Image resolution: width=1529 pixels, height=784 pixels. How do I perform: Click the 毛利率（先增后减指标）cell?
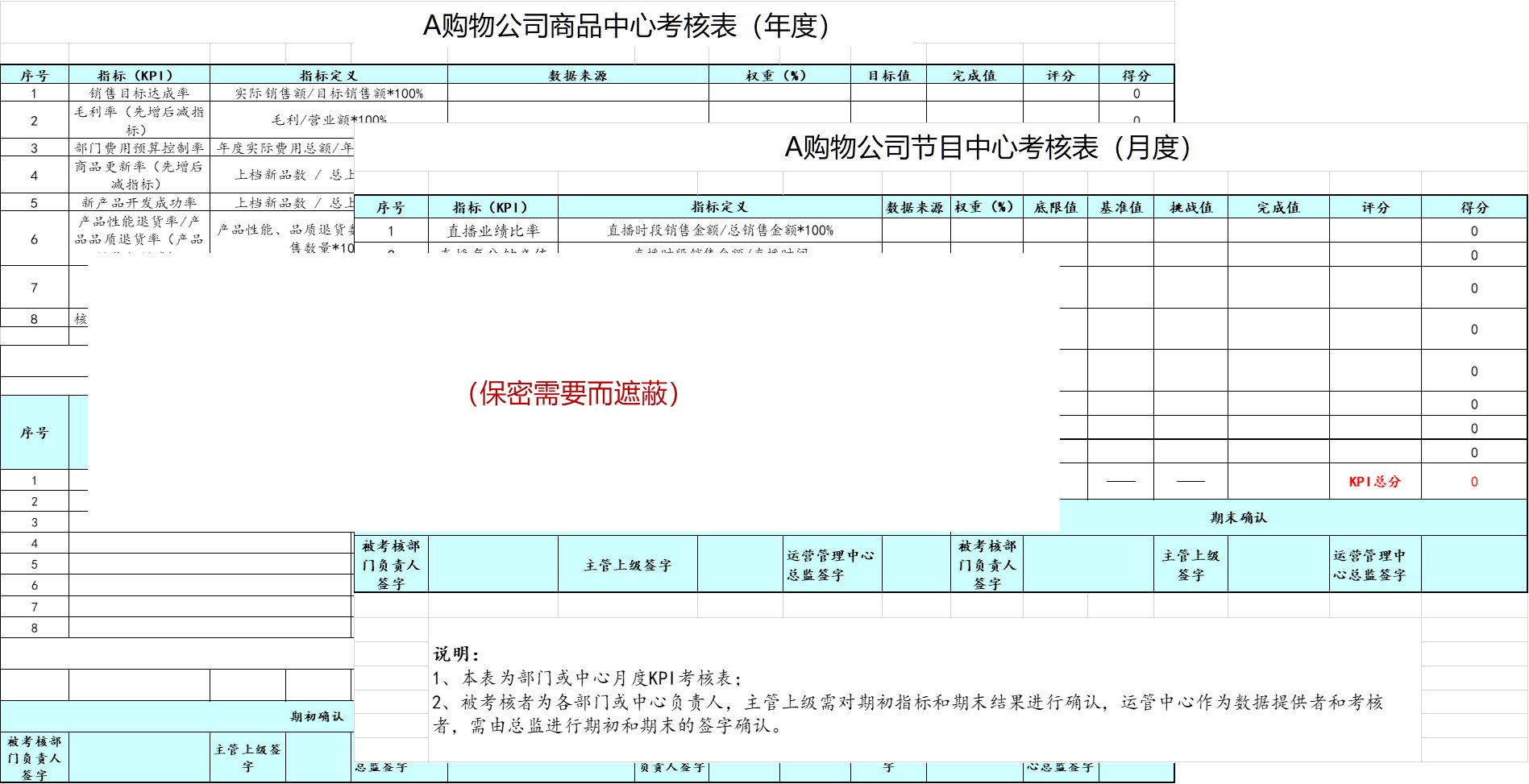pos(140,121)
